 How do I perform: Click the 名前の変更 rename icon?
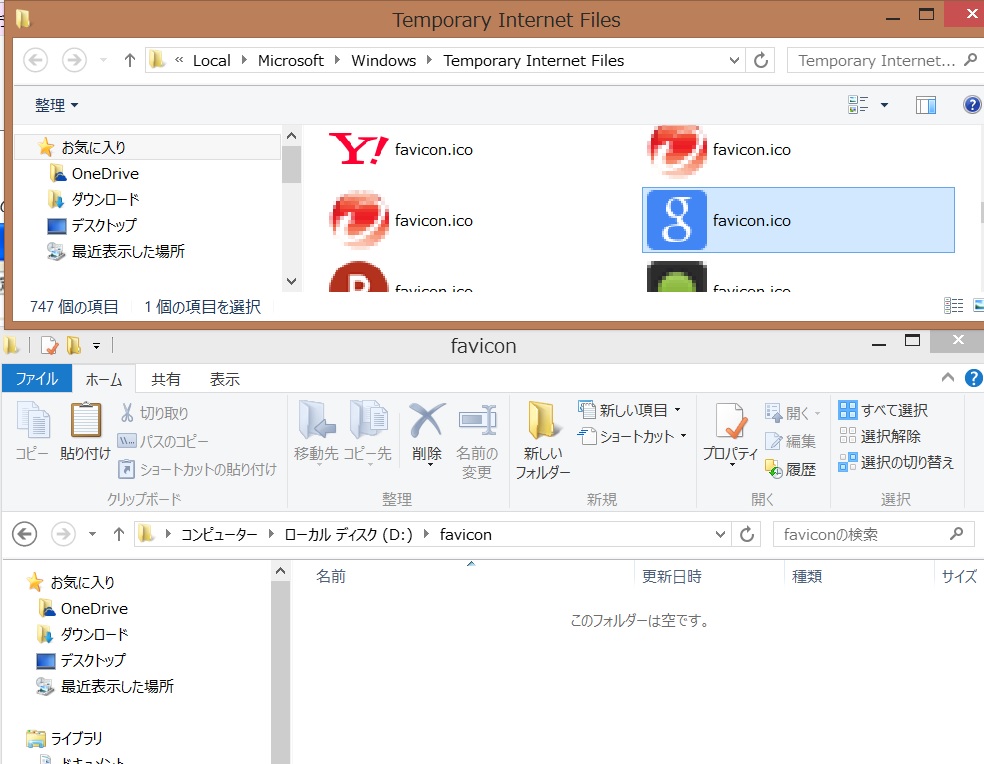click(x=477, y=439)
